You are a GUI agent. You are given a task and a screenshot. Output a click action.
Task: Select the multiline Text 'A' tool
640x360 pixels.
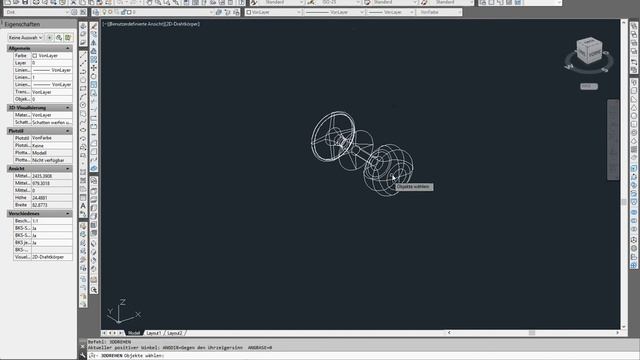point(83,206)
